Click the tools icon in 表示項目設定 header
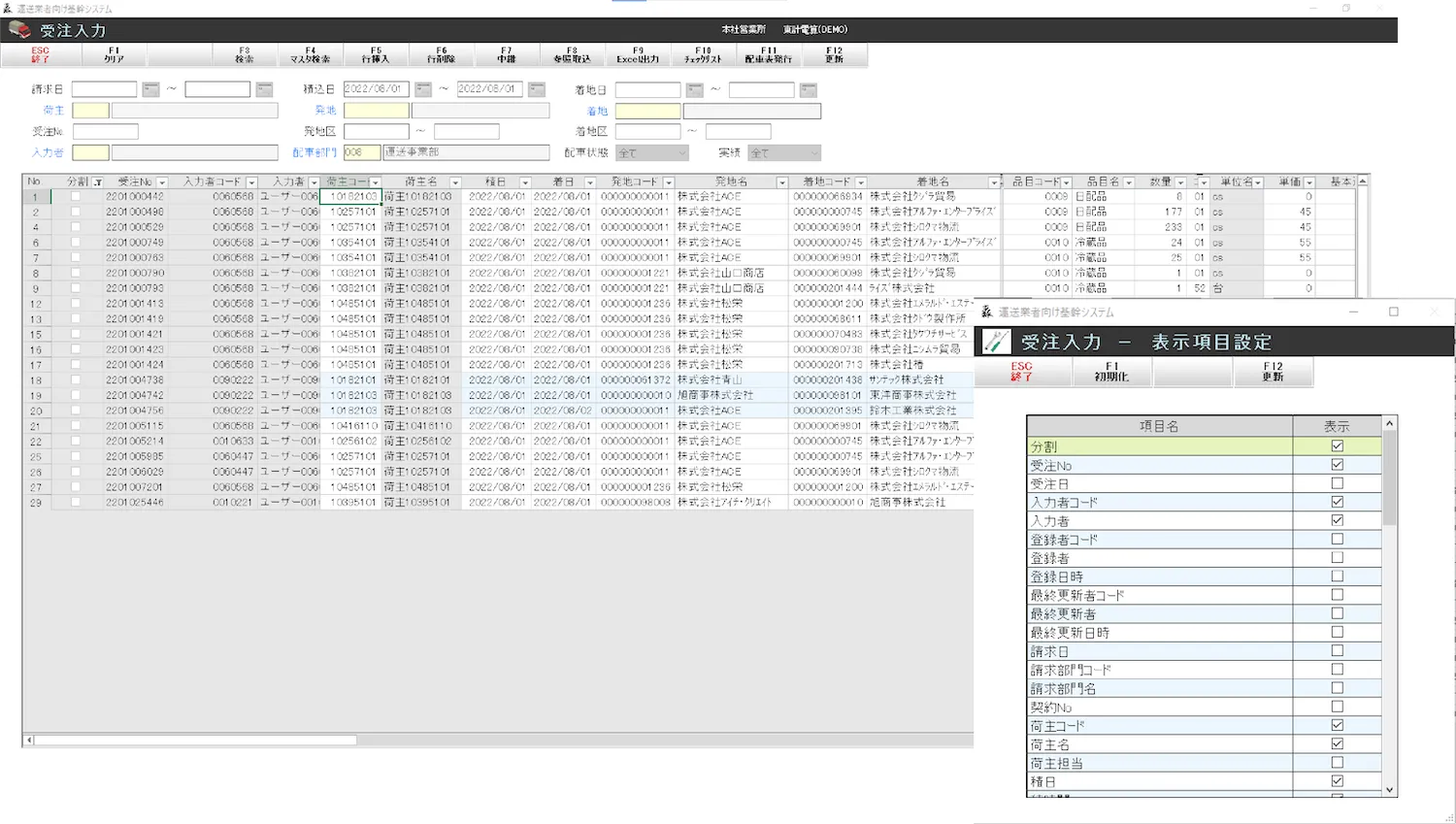The image size is (1456, 824). 996,342
